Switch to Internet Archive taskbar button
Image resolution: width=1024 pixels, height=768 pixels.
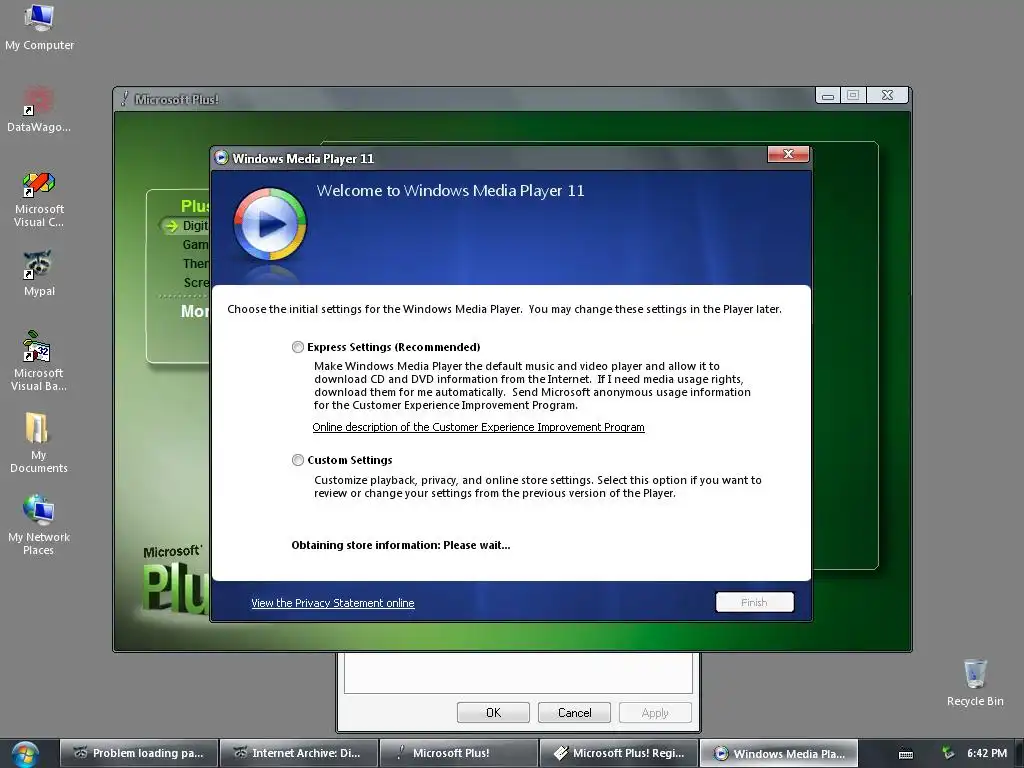tap(298, 753)
